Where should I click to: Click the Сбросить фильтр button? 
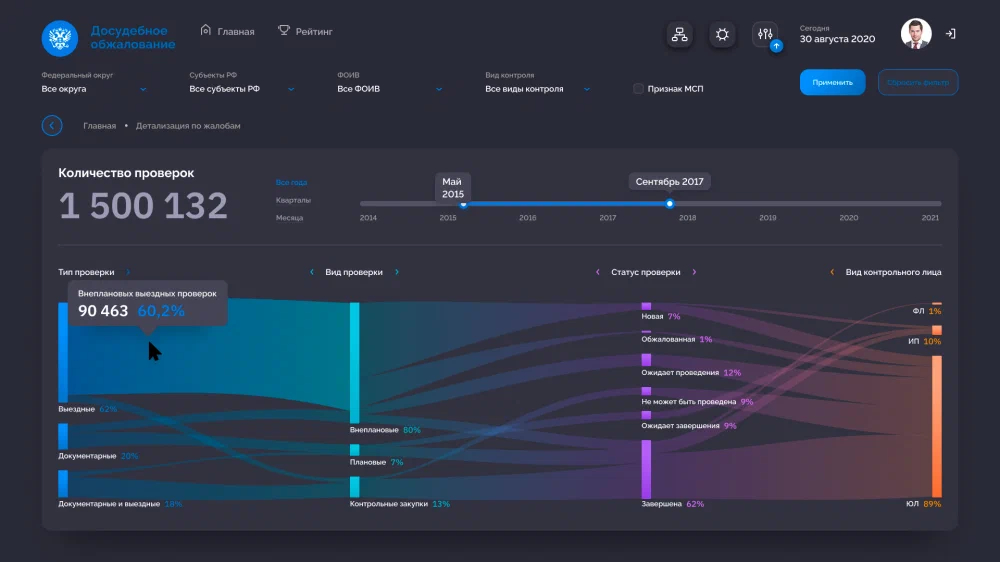click(918, 82)
